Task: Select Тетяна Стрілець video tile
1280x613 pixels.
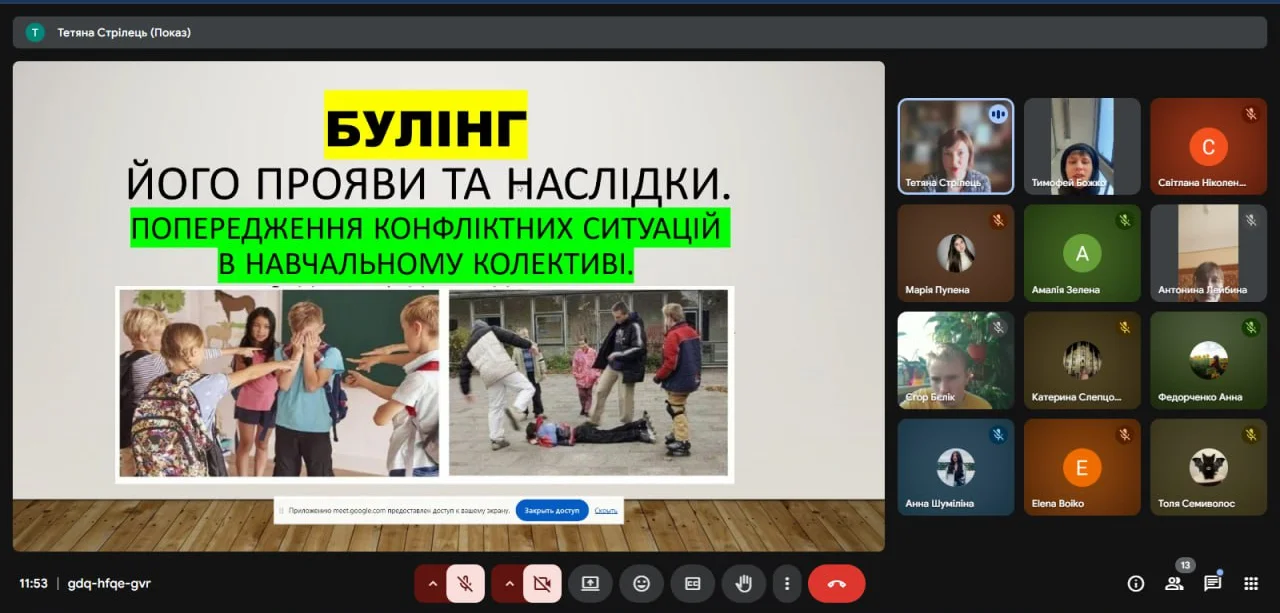Action: point(955,146)
